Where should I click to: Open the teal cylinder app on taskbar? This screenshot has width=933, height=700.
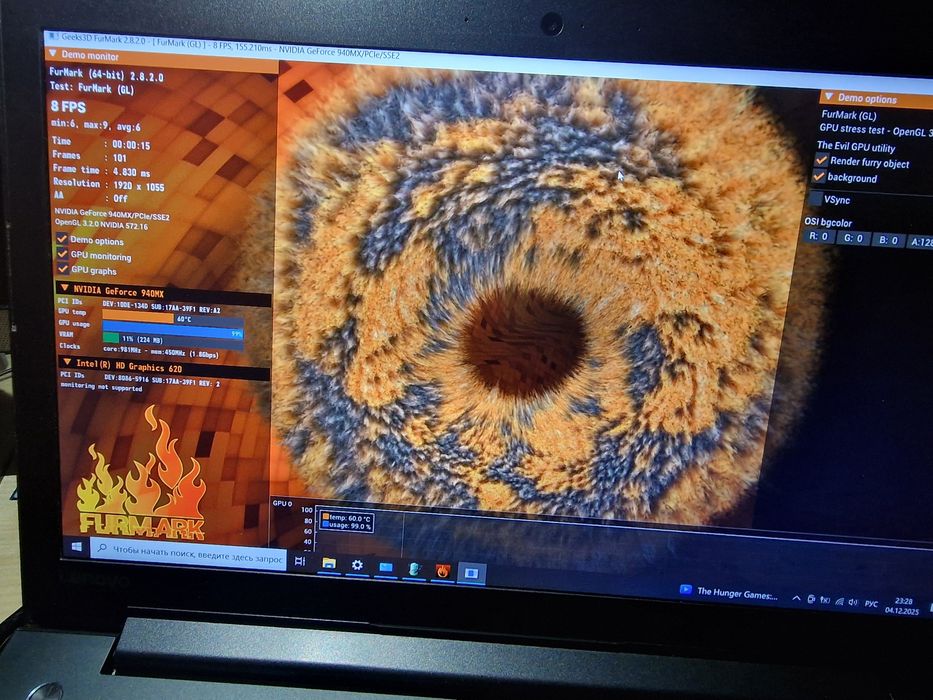click(414, 569)
